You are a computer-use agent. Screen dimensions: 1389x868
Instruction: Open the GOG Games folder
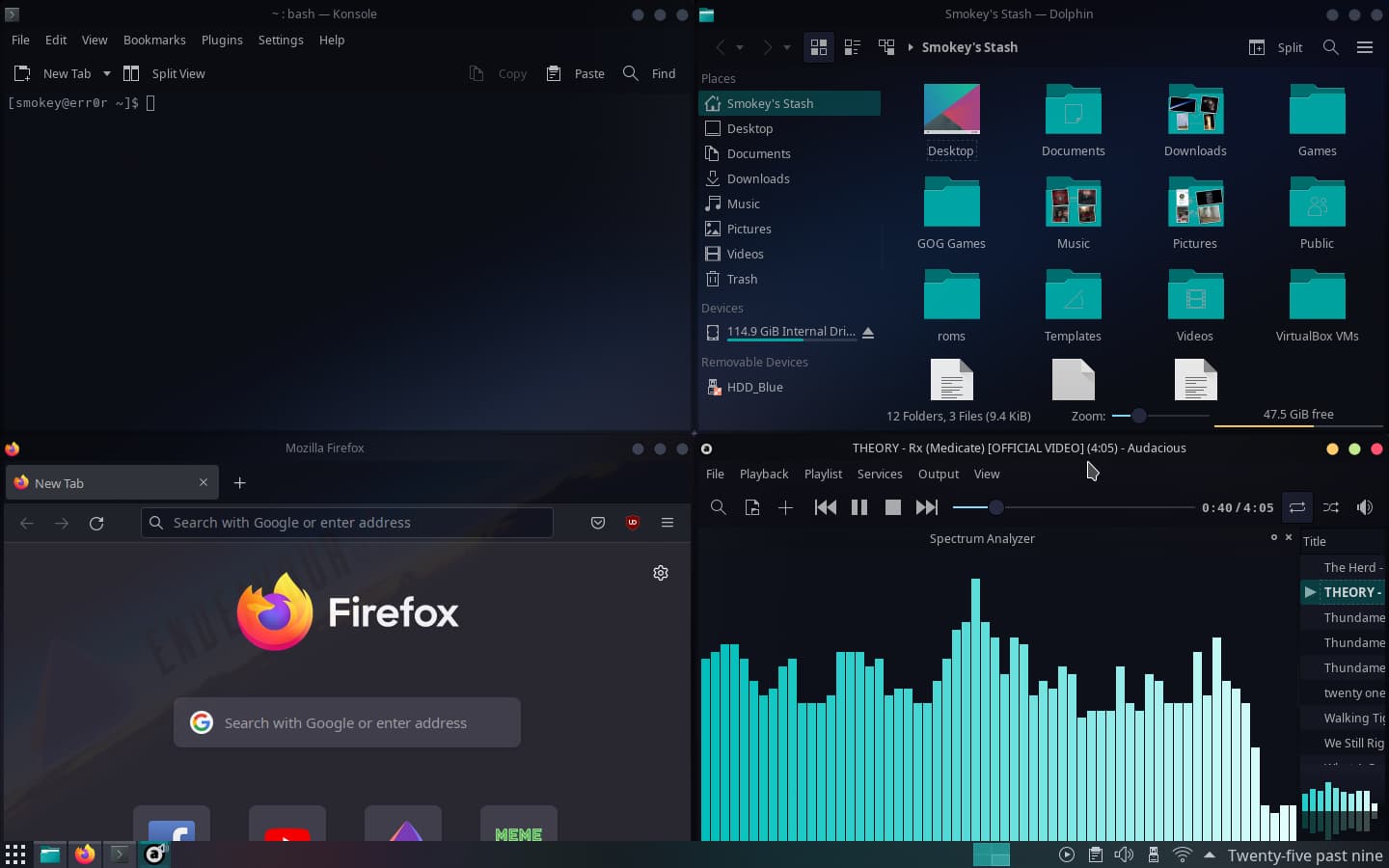pos(951,214)
